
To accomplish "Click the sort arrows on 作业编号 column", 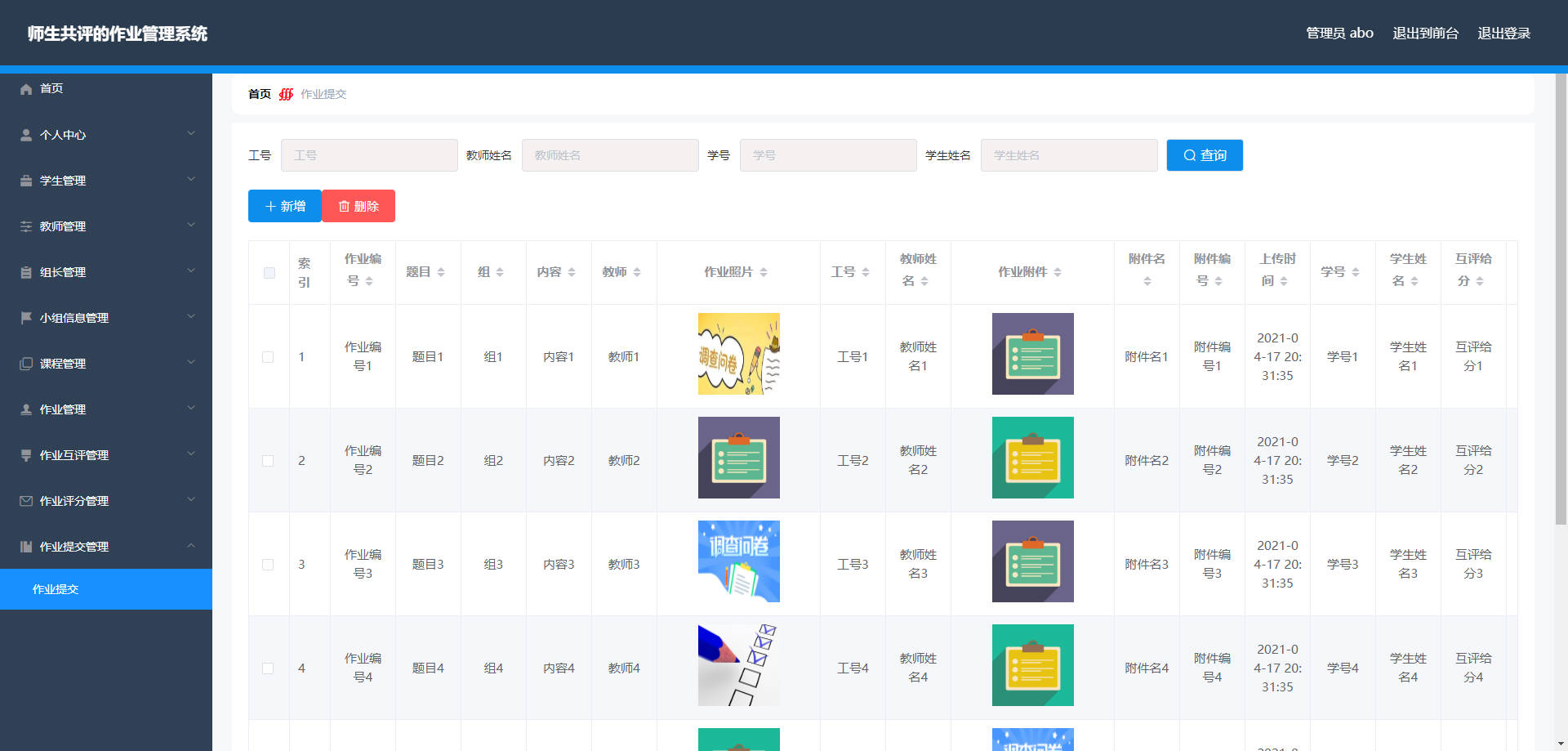I will pos(369,281).
